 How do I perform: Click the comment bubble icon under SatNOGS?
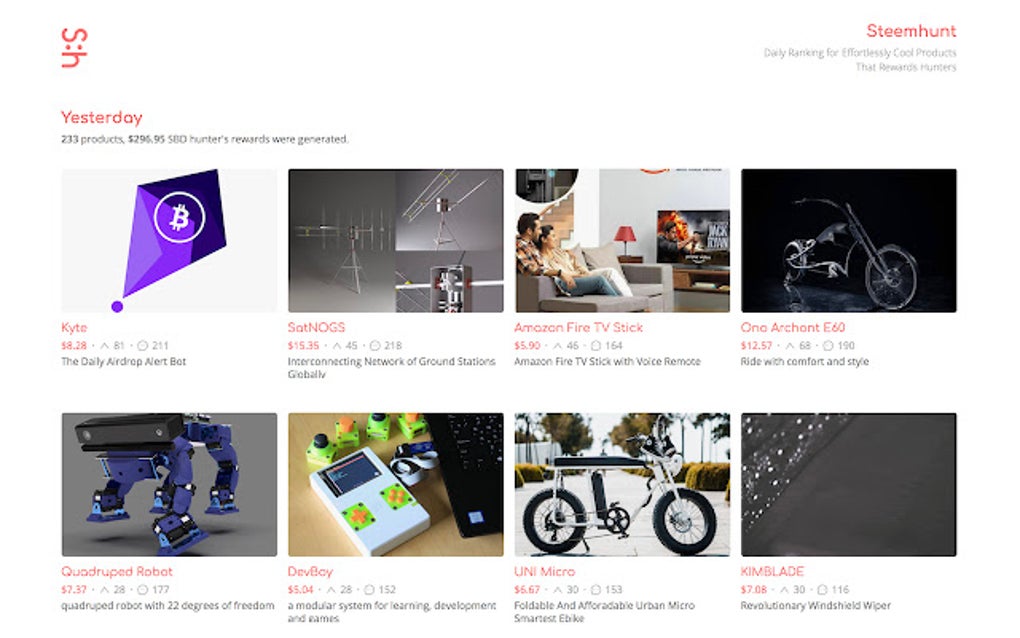point(375,345)
